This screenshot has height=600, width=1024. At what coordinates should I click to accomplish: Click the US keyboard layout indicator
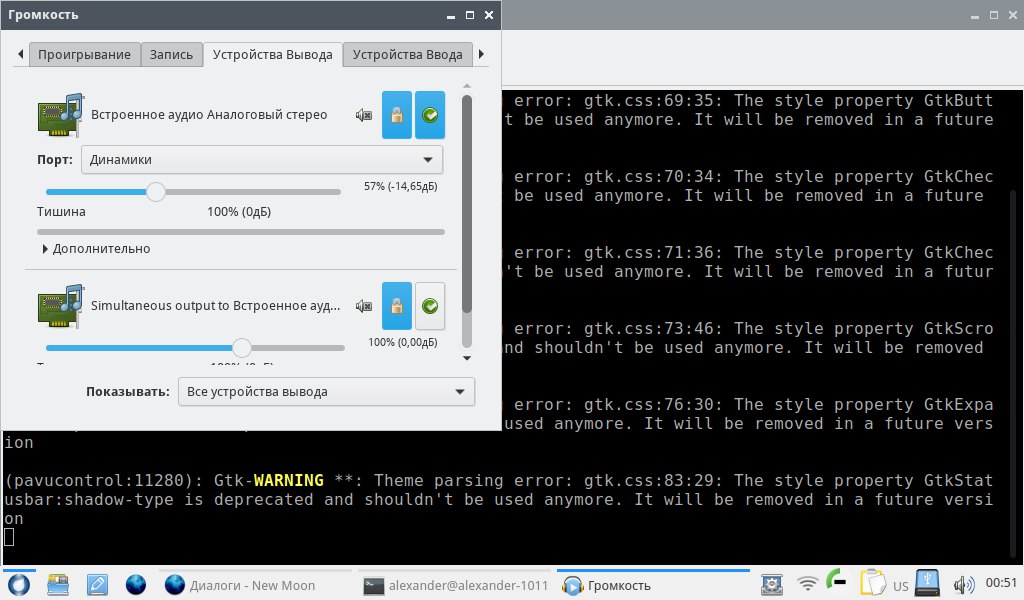pyautogui.click(x=901, y=586)
